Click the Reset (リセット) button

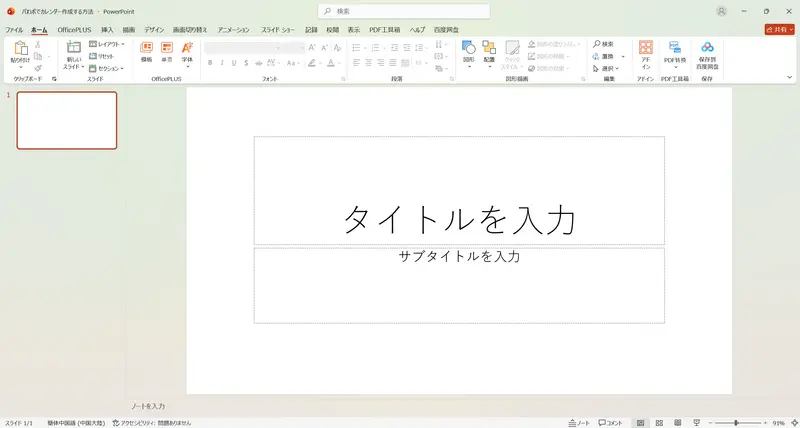(102, 56)
